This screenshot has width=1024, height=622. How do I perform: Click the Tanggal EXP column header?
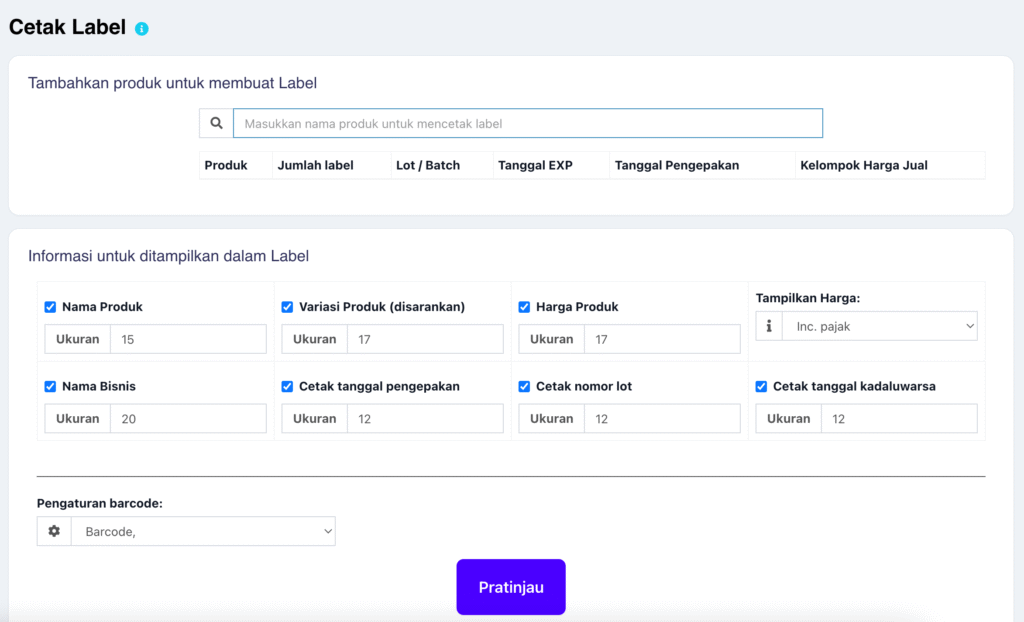click(x=535, y=165)
